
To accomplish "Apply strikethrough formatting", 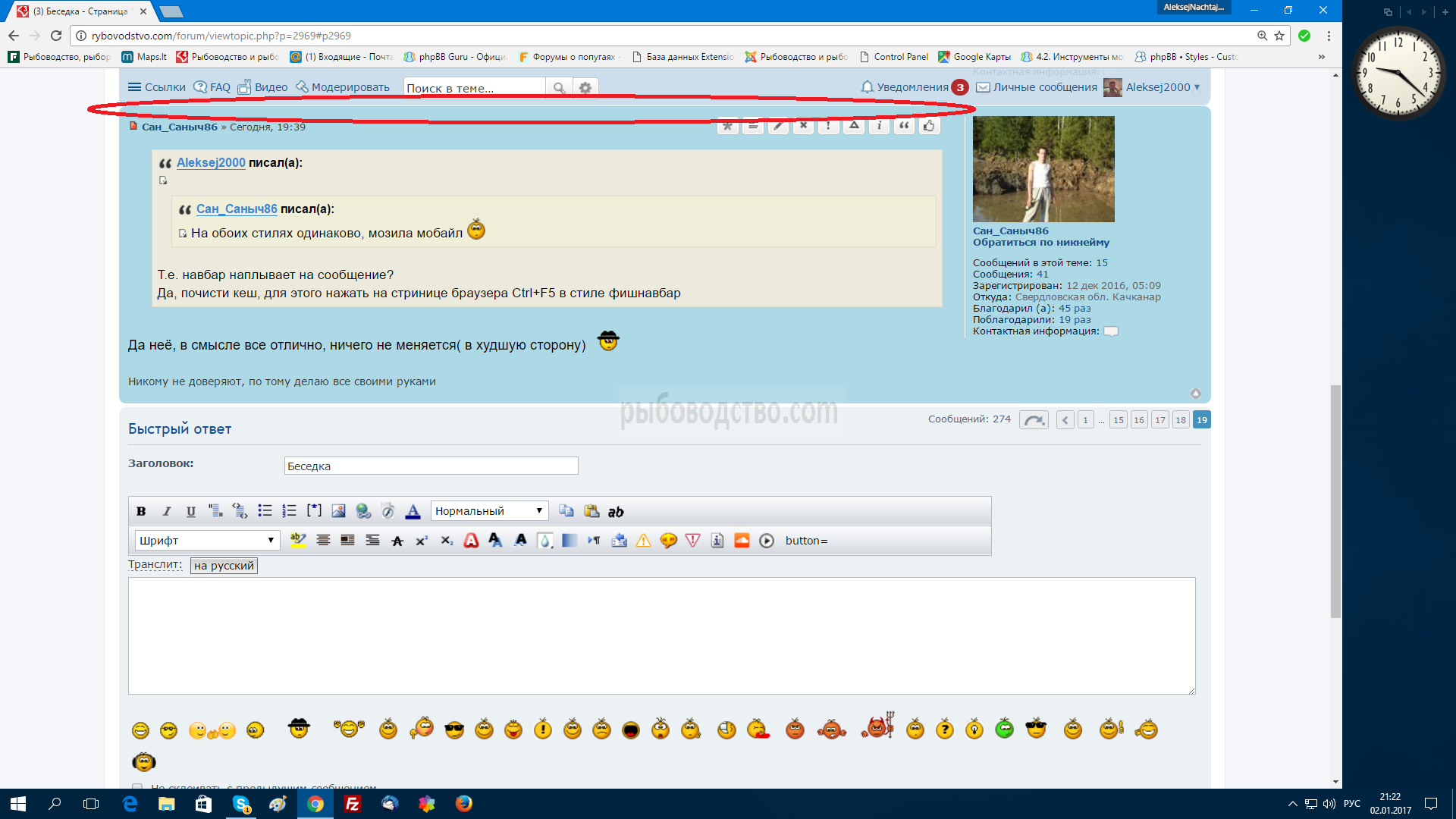I will (x=397, y=541).
